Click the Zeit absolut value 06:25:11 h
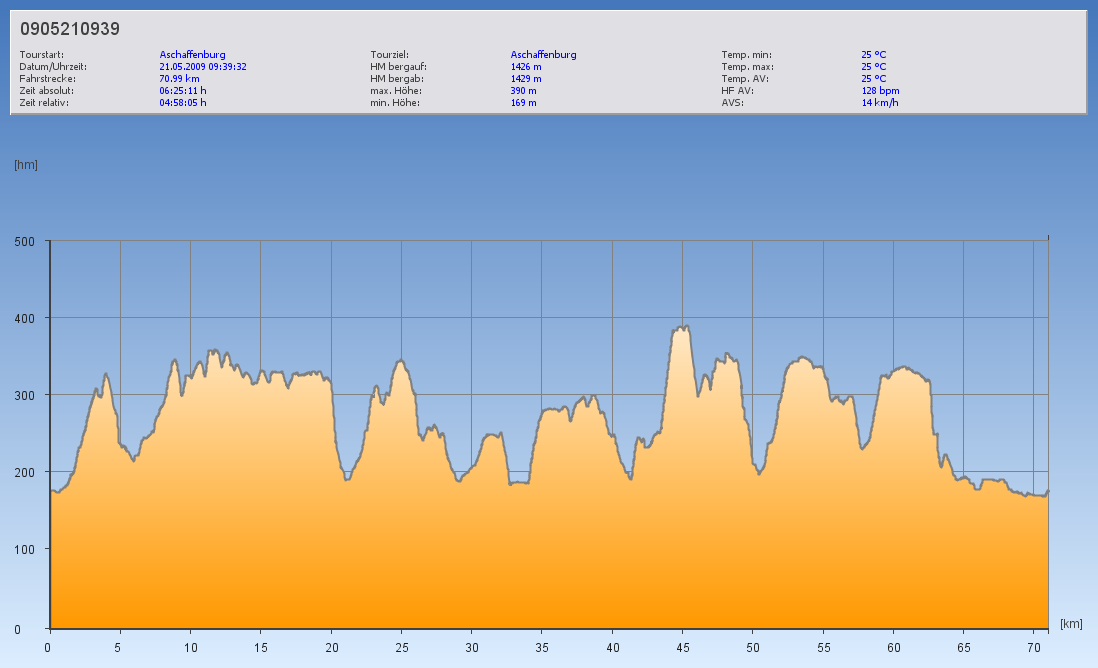 183,90
